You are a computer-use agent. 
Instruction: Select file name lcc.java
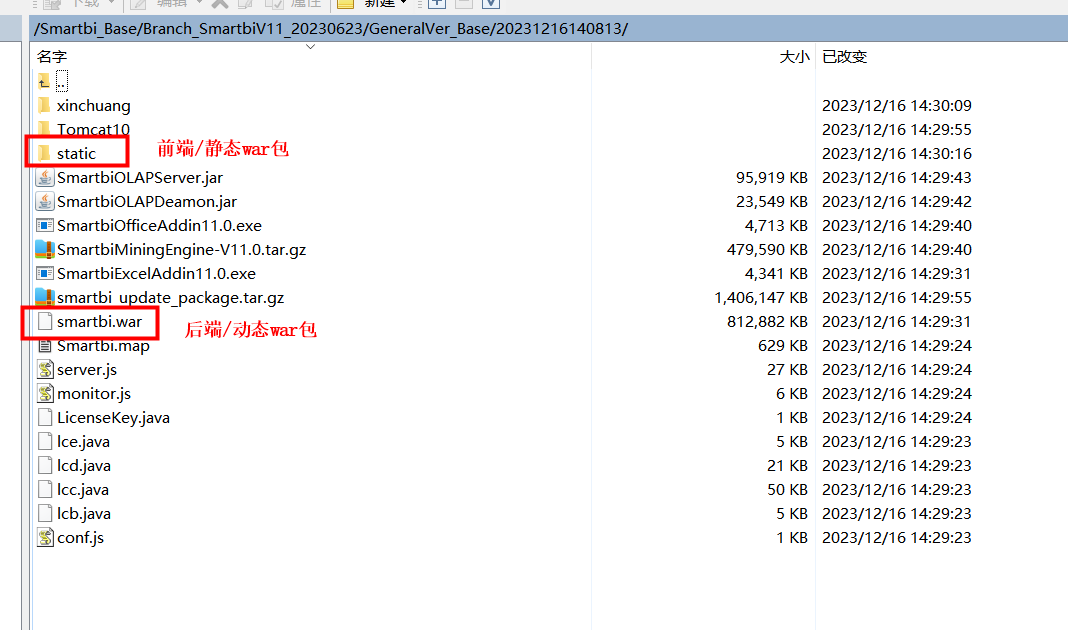(83, 490)
